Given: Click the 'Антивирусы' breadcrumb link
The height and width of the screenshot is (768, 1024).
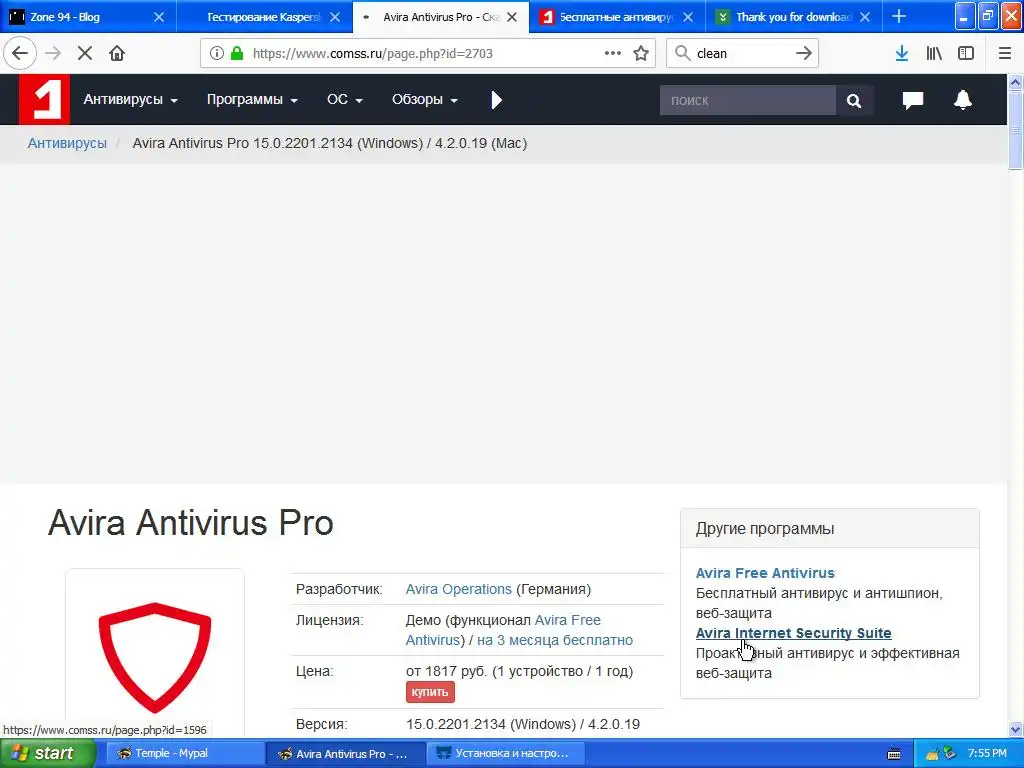Looking at the screenshot, I should [67, 143].
